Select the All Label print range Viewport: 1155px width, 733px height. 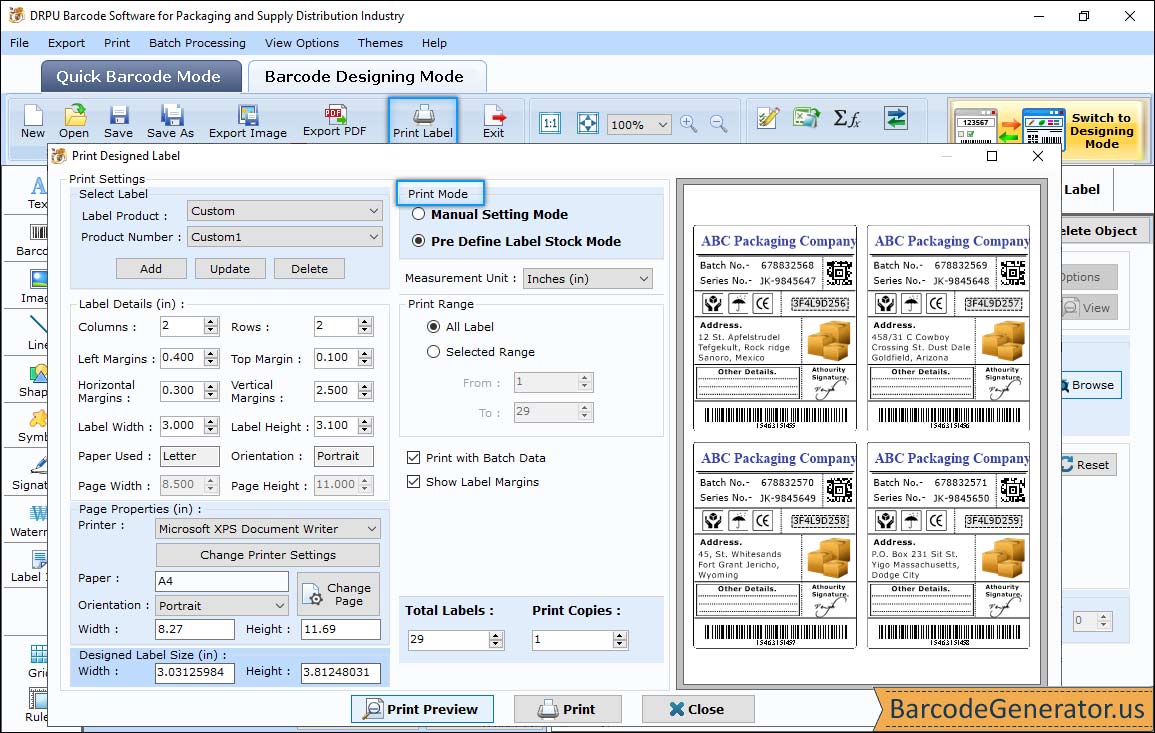[433, 326]
